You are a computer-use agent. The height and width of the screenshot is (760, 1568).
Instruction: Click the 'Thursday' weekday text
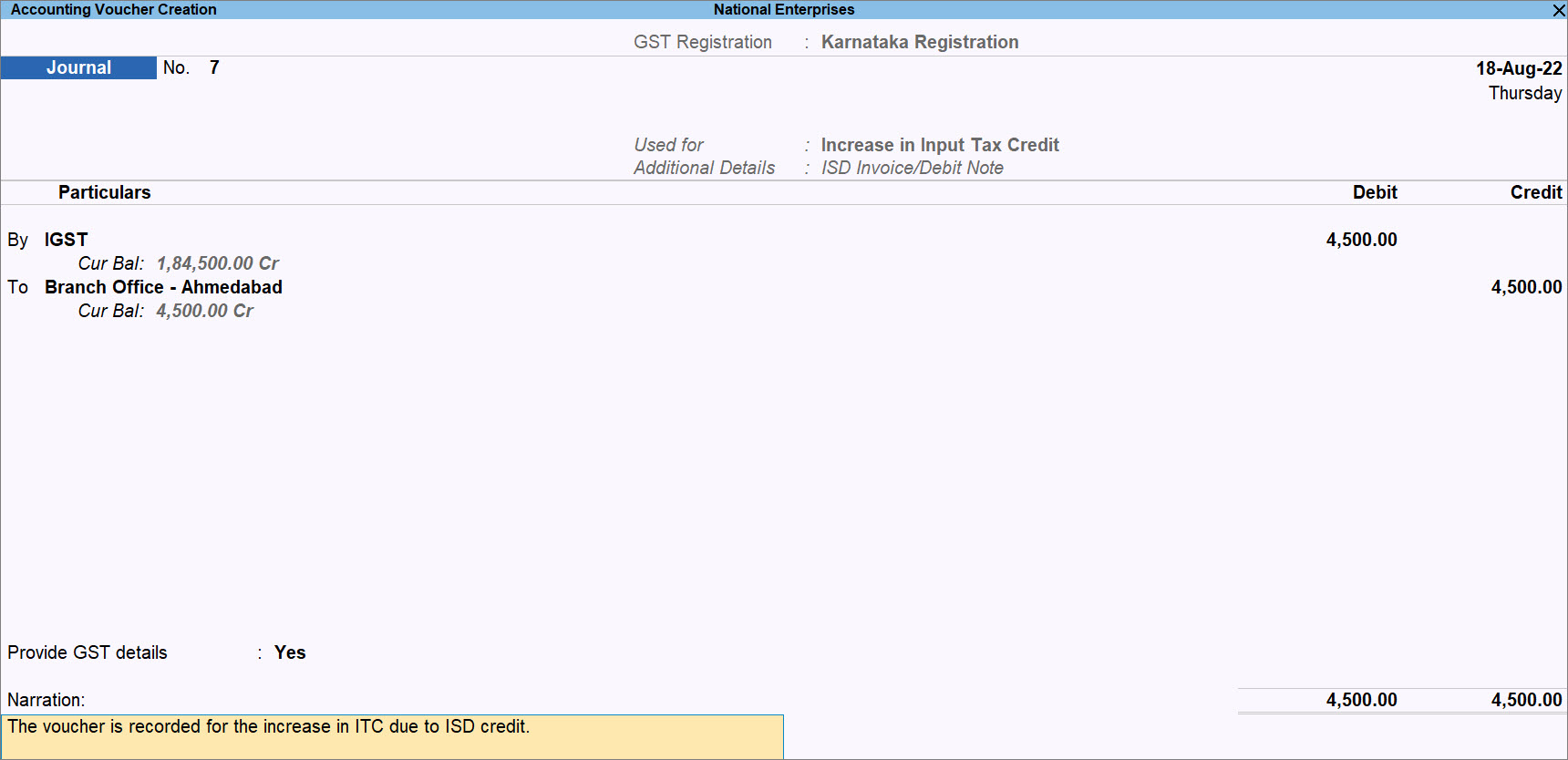[x=1525, y=93]
